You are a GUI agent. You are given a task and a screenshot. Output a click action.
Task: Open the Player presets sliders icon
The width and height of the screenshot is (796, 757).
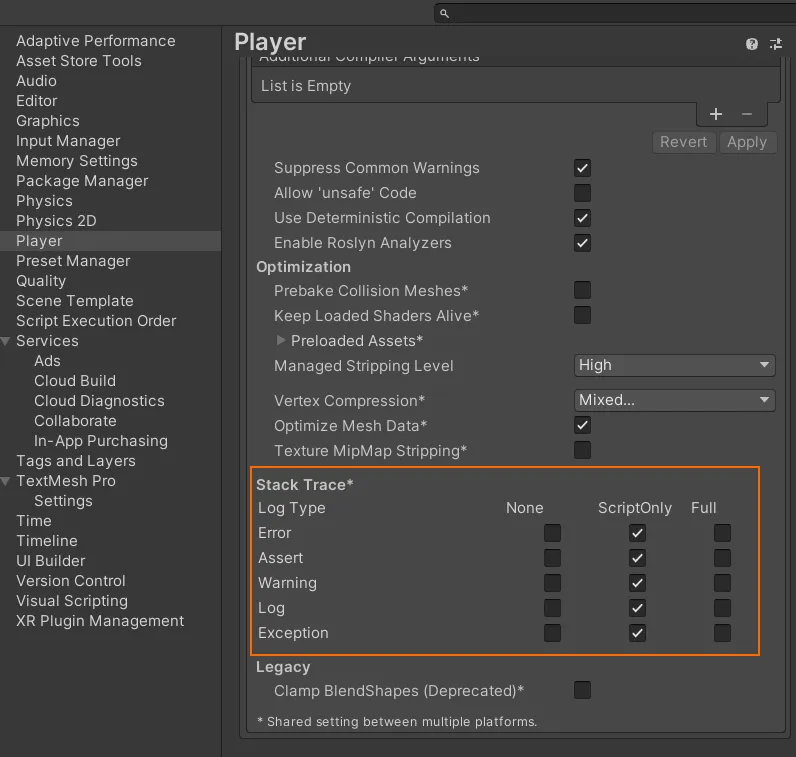[x=776, y=44]
